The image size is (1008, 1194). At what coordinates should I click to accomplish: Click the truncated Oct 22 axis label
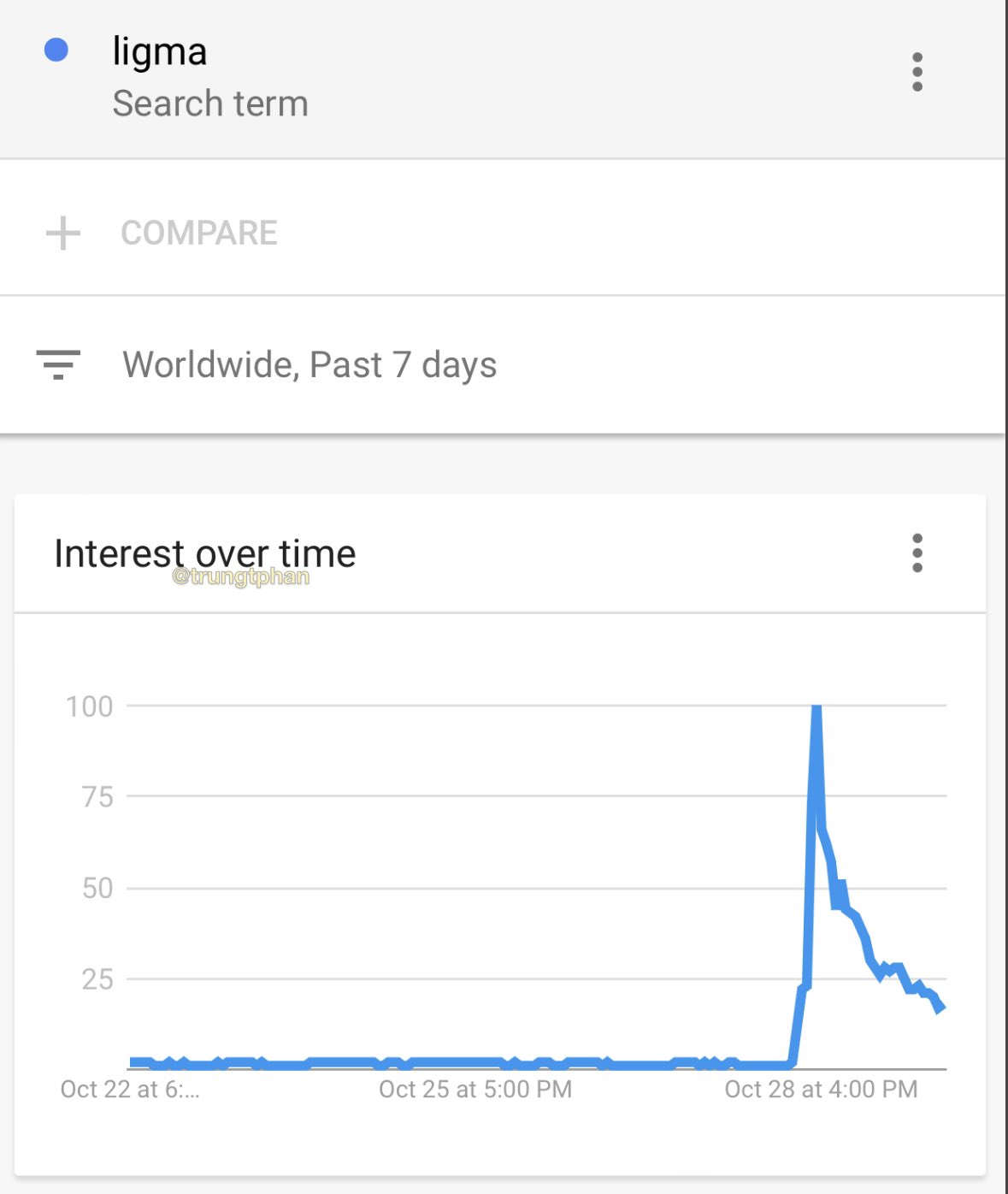point(129,1089)
